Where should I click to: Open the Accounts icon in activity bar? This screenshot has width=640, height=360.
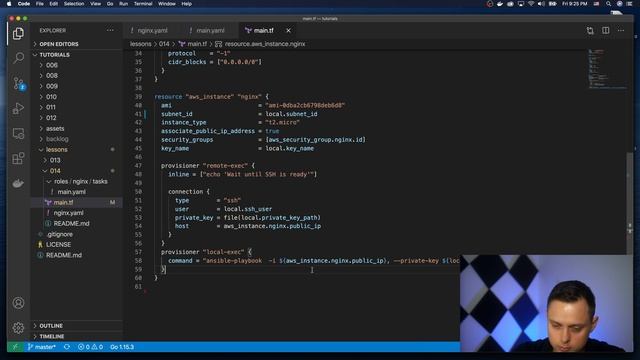pyautogui.click(x=18, y=303)
